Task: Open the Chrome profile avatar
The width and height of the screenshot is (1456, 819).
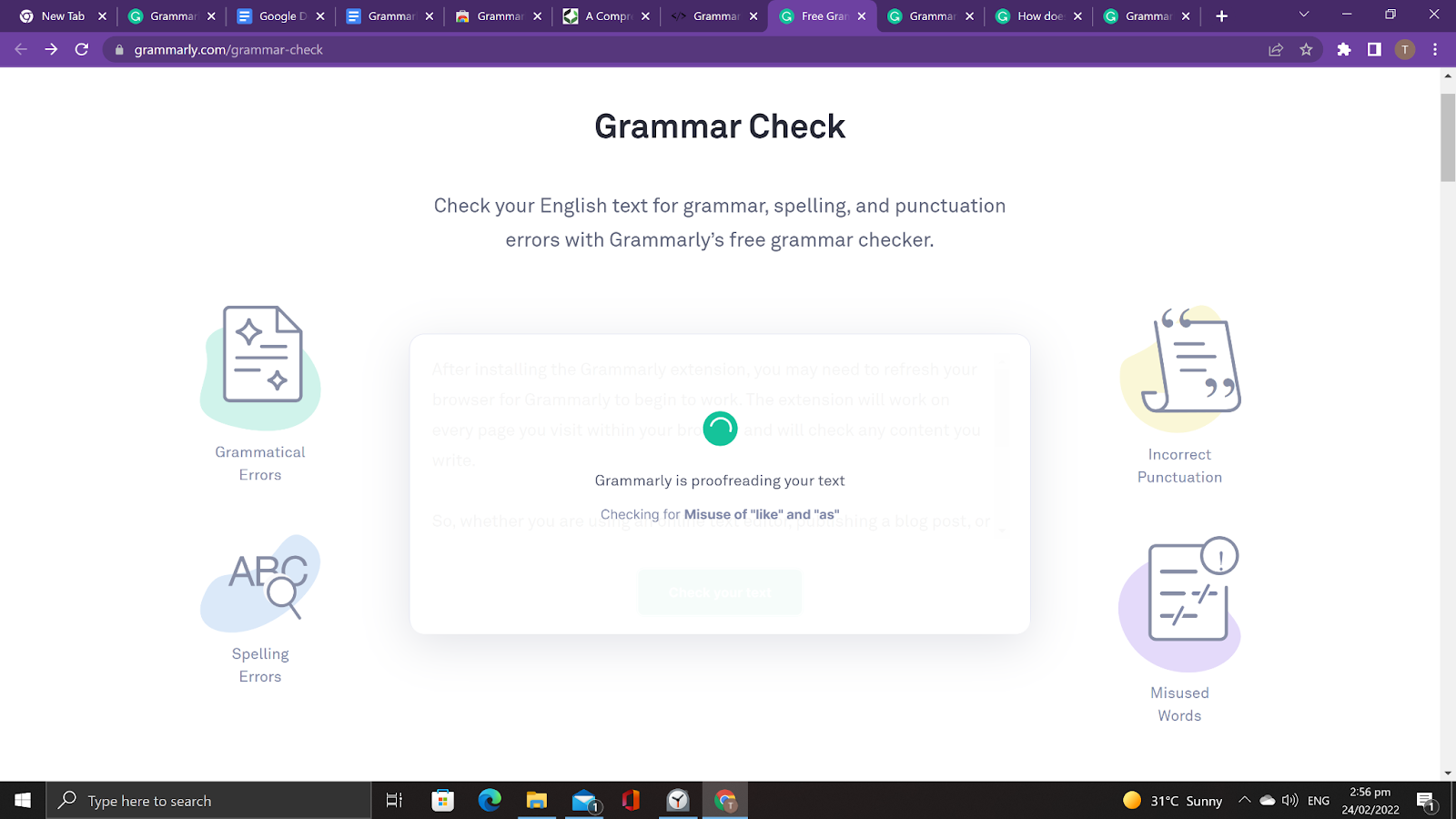Action: click(x=1405, y=50)
